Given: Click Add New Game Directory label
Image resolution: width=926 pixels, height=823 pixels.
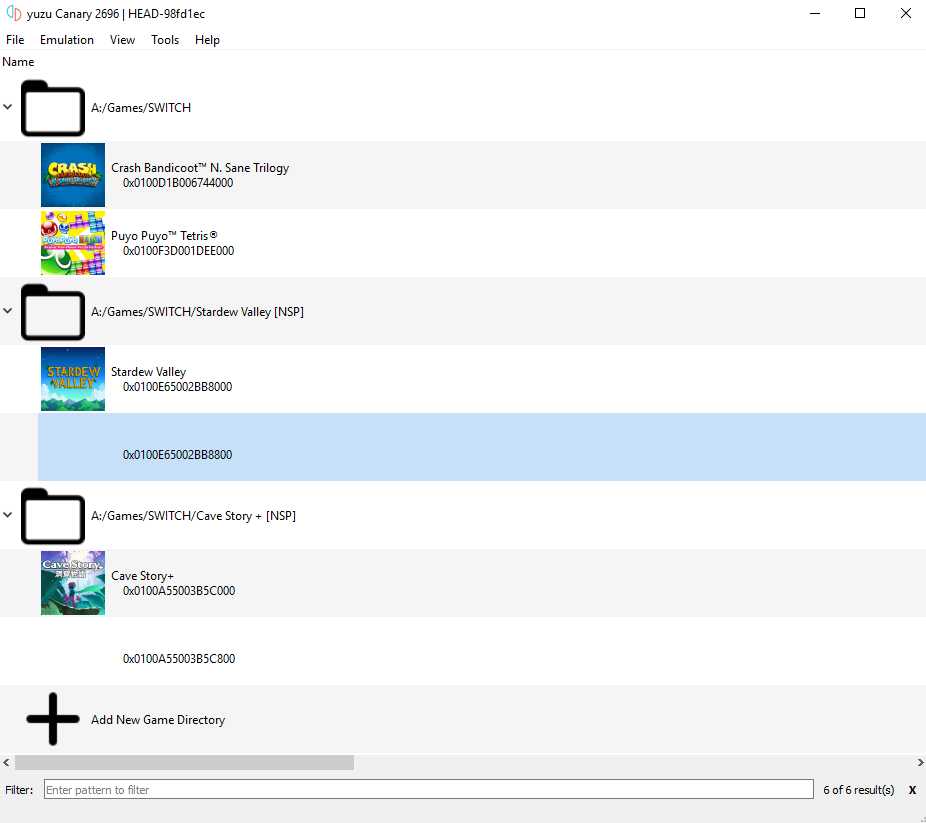Looking at the screenshot, I should pos(158,720).
